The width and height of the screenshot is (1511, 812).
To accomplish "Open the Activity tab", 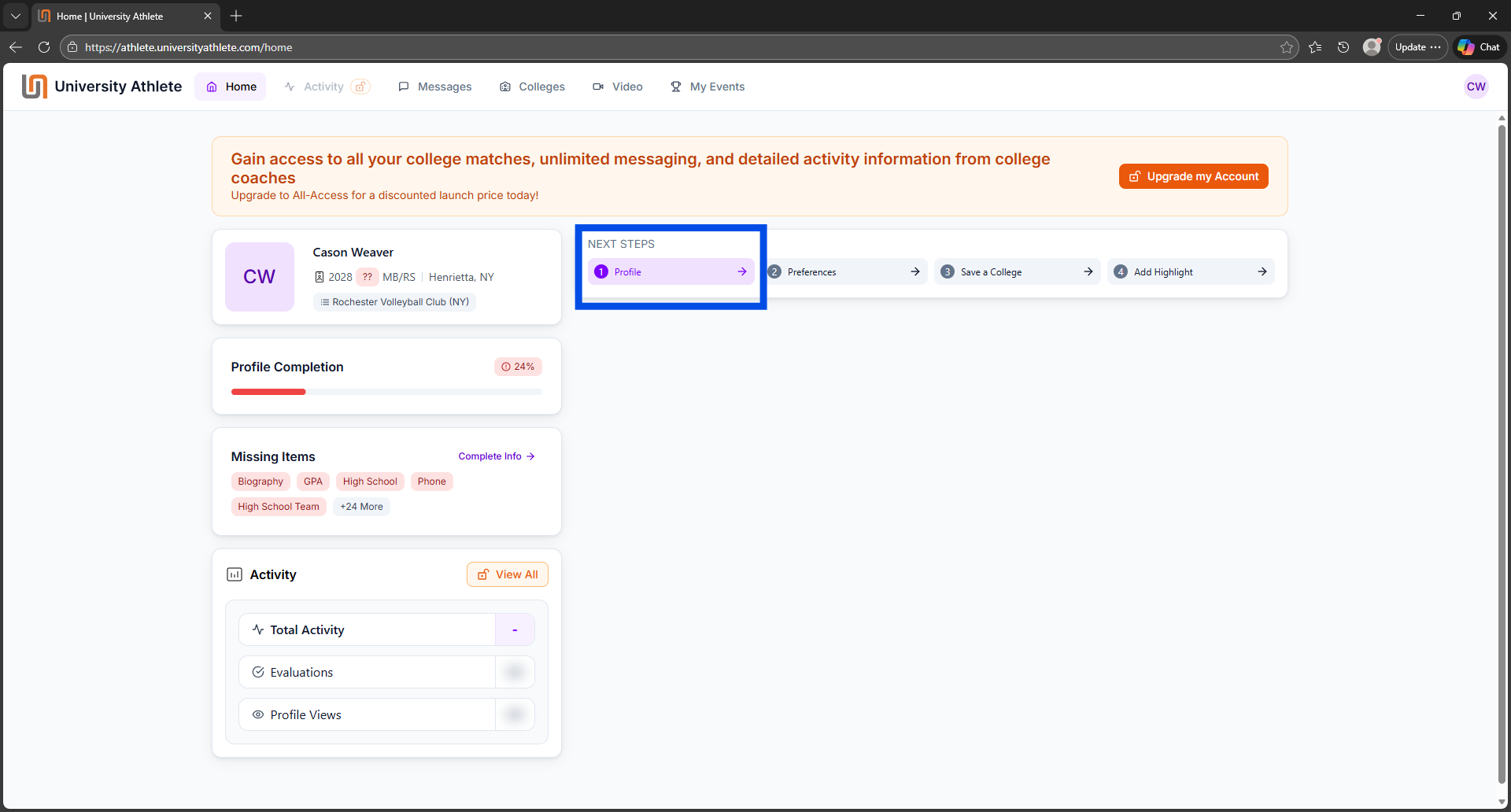I will click(315, 87).
